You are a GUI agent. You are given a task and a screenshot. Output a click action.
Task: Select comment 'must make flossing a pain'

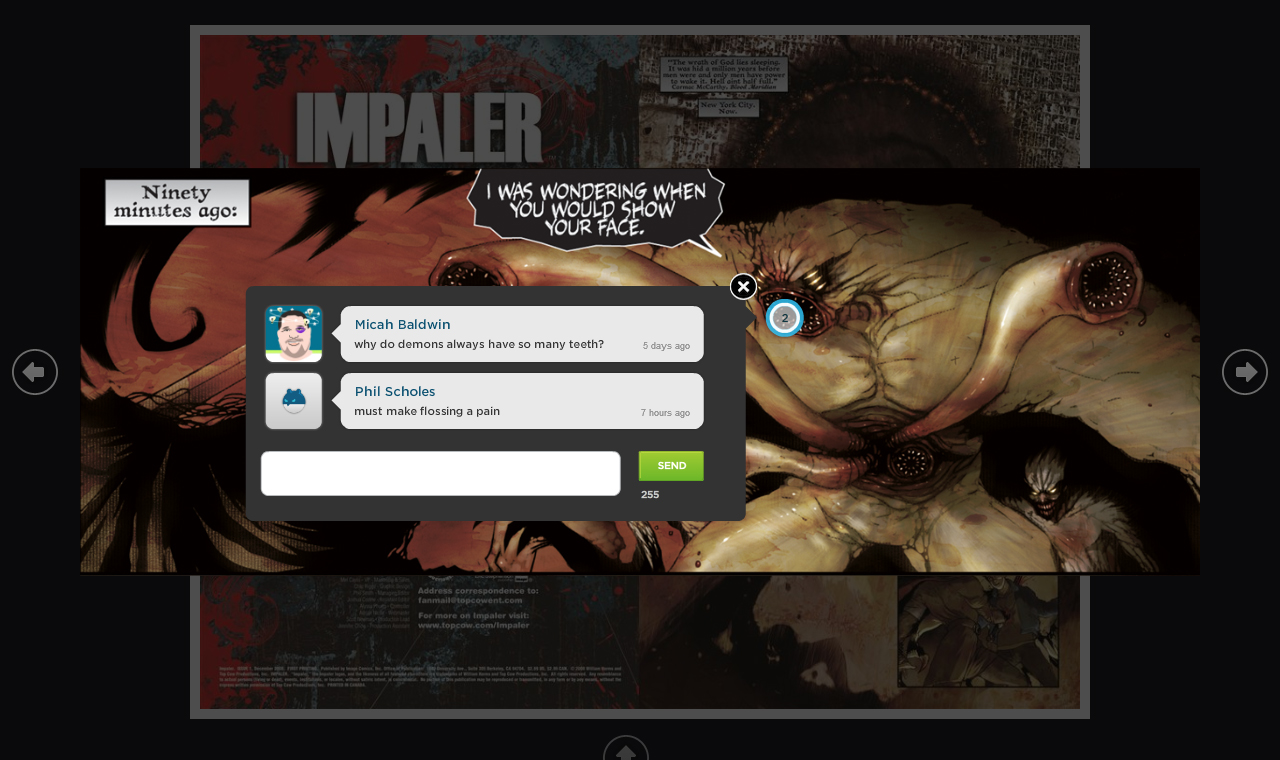(x=427, y=412)
